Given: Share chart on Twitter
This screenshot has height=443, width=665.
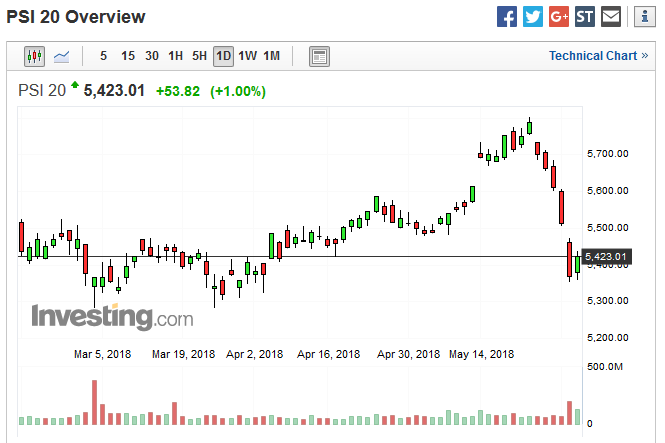Looking at the screenshot, I should pyautogui.click(x=533, y=17).
